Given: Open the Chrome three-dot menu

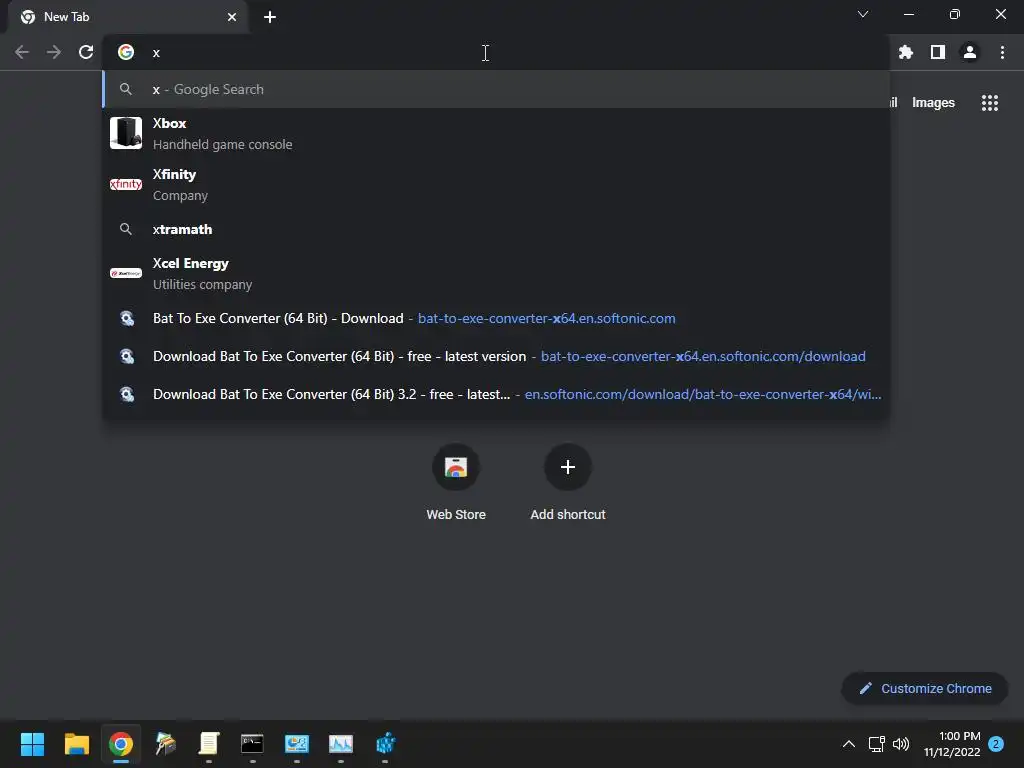Looking at the screenshot, I should [1002, 52].
